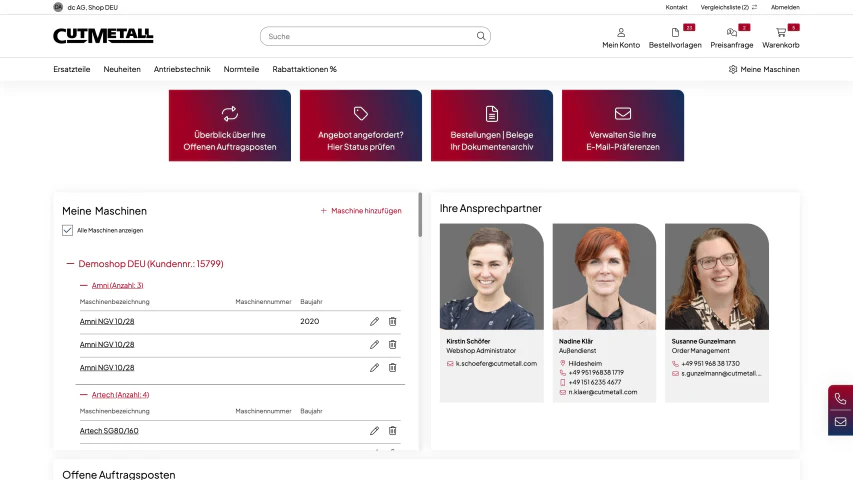853x480 pixels.
Task: Edit the Amni NGV 10/28 machine from 2020
Action: click(x=374, y=322)
